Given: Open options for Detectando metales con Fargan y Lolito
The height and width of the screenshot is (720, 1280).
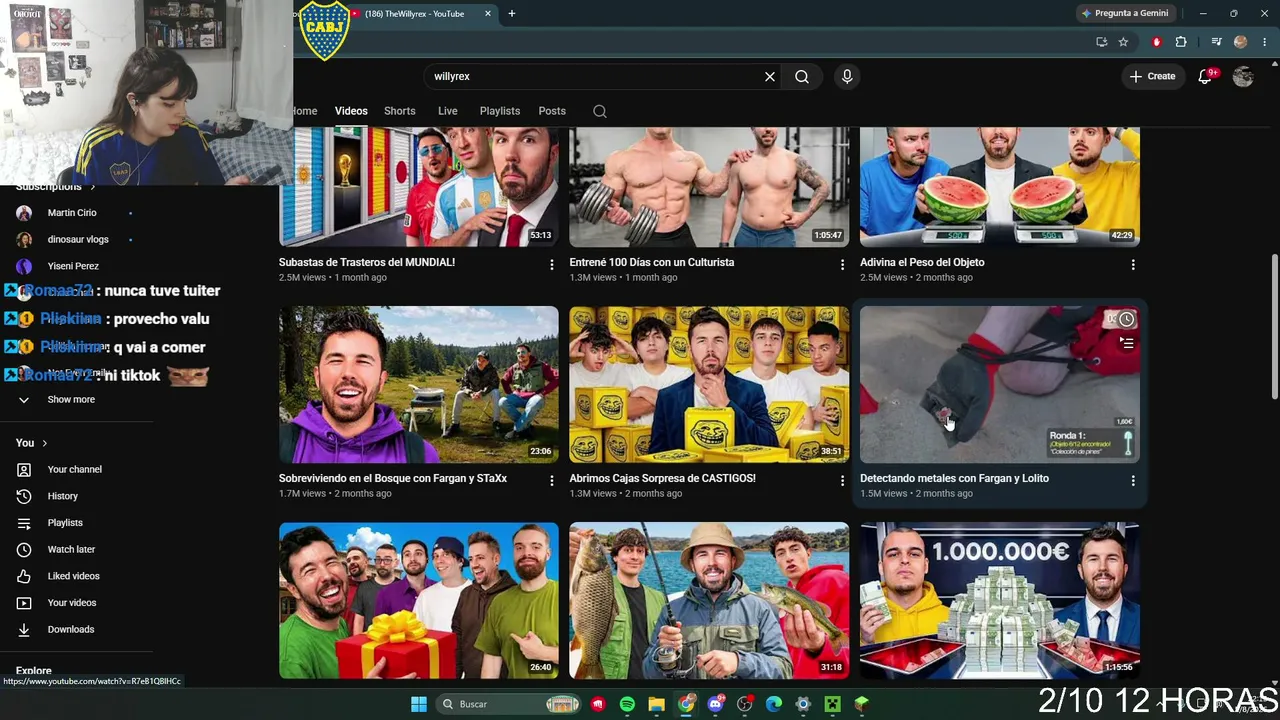Looking at the screenshot, I should (x=1133, y=481).
